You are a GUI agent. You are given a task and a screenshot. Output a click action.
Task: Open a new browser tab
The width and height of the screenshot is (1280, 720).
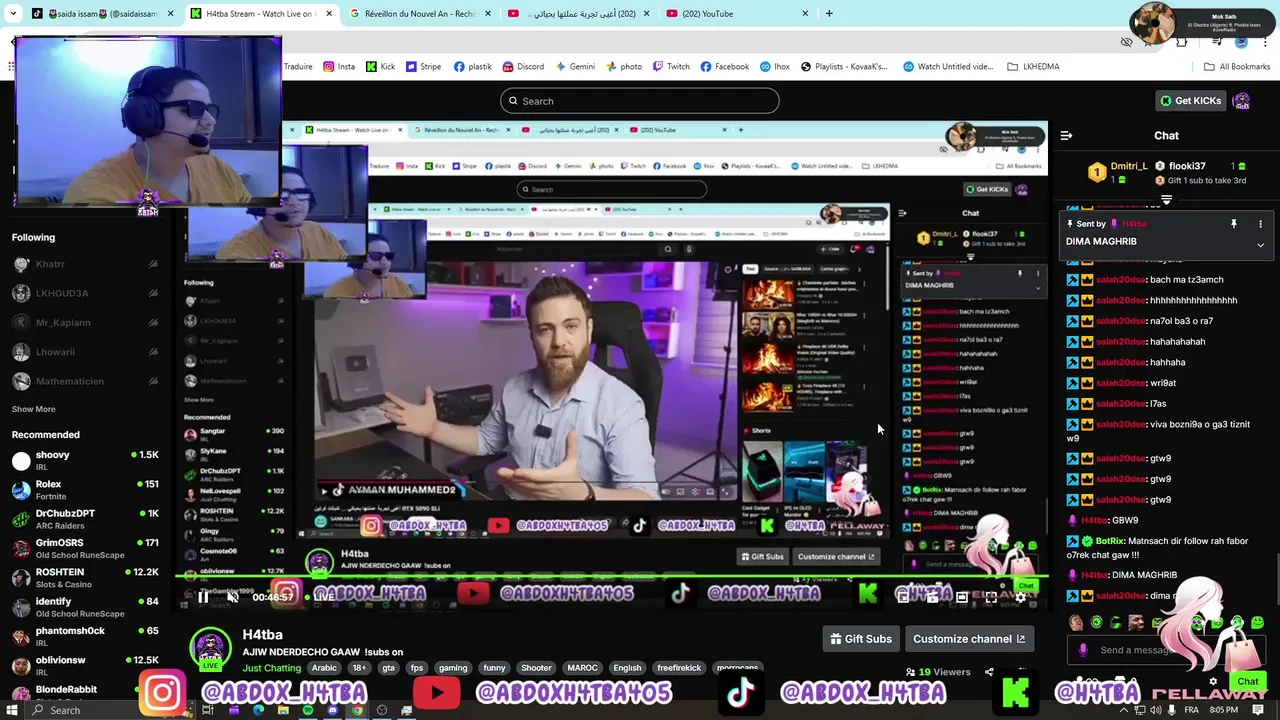click(x=829, y=14)
